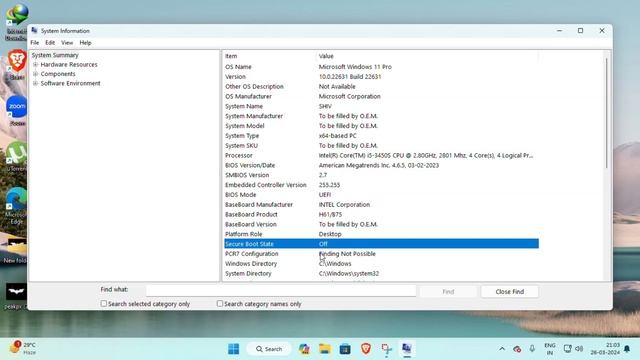Image resolution: width=640 pixels, height=360 pixels.
Task: Open the View menu
Action: 67,42
